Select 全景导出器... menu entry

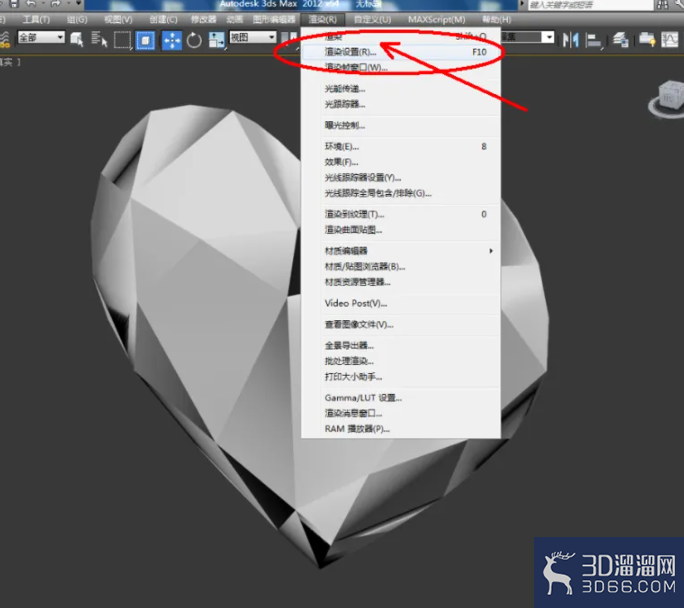coord(400,345)
